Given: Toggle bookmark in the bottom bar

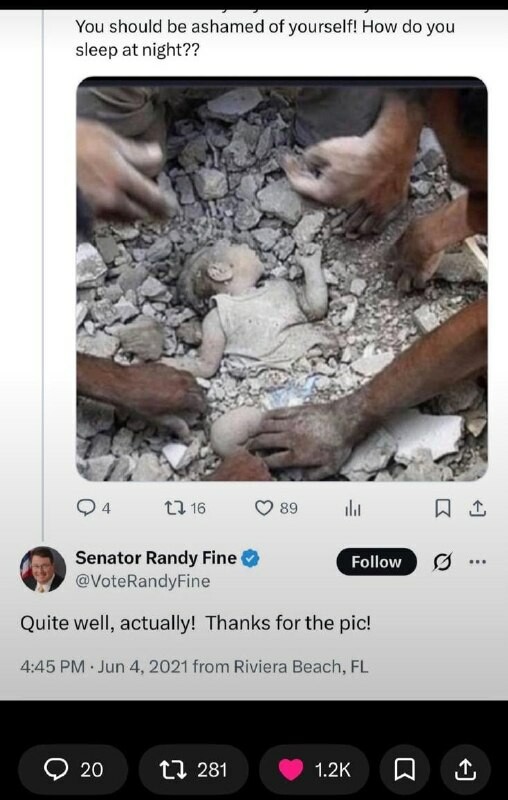Looking at the screenshot, I should 404,769.
